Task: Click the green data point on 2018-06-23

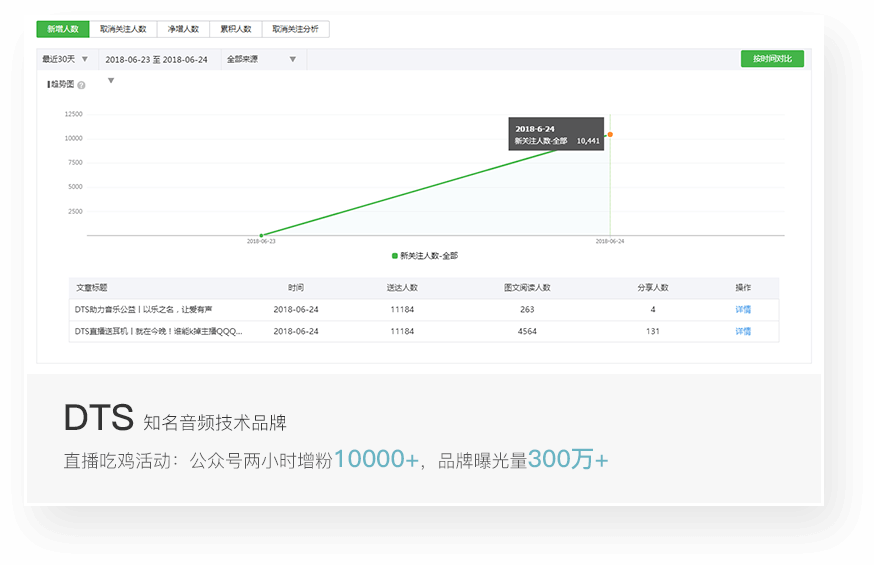Action: click(x=261, y=235)
